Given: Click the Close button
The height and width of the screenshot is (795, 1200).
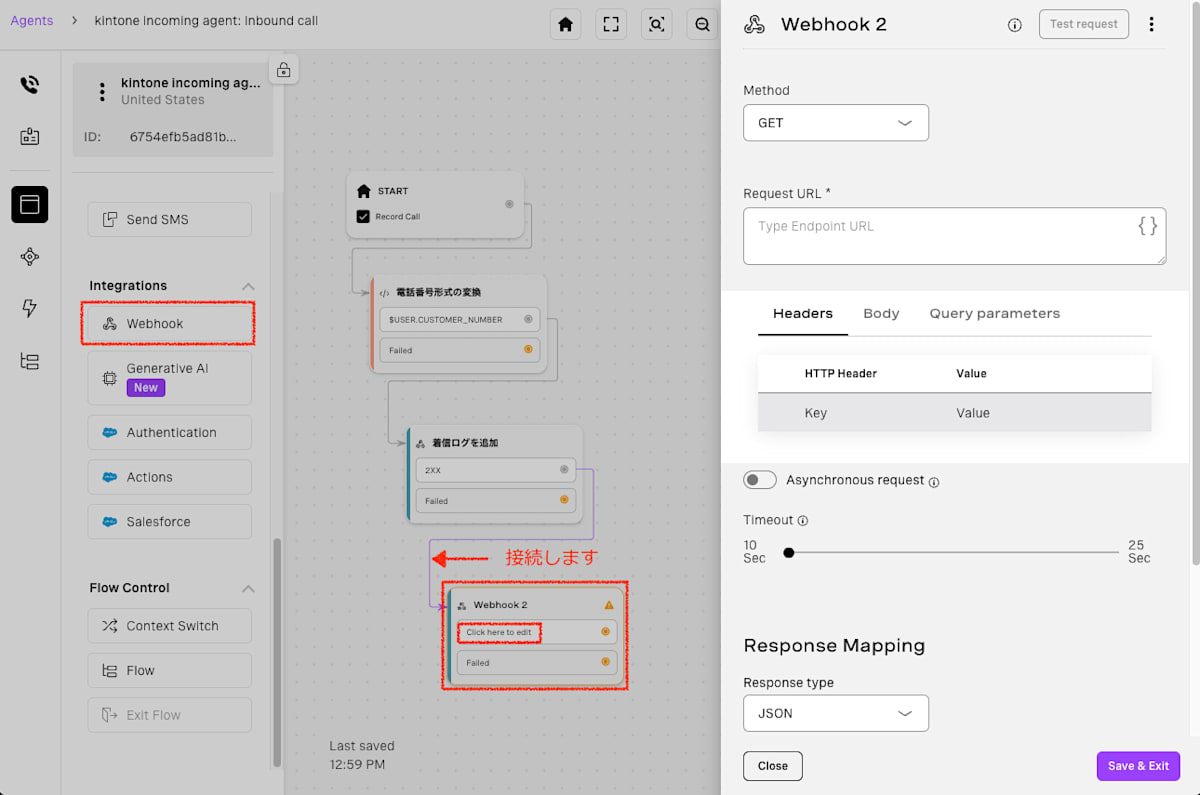Looking at the screenshot, I should [773, 766].
